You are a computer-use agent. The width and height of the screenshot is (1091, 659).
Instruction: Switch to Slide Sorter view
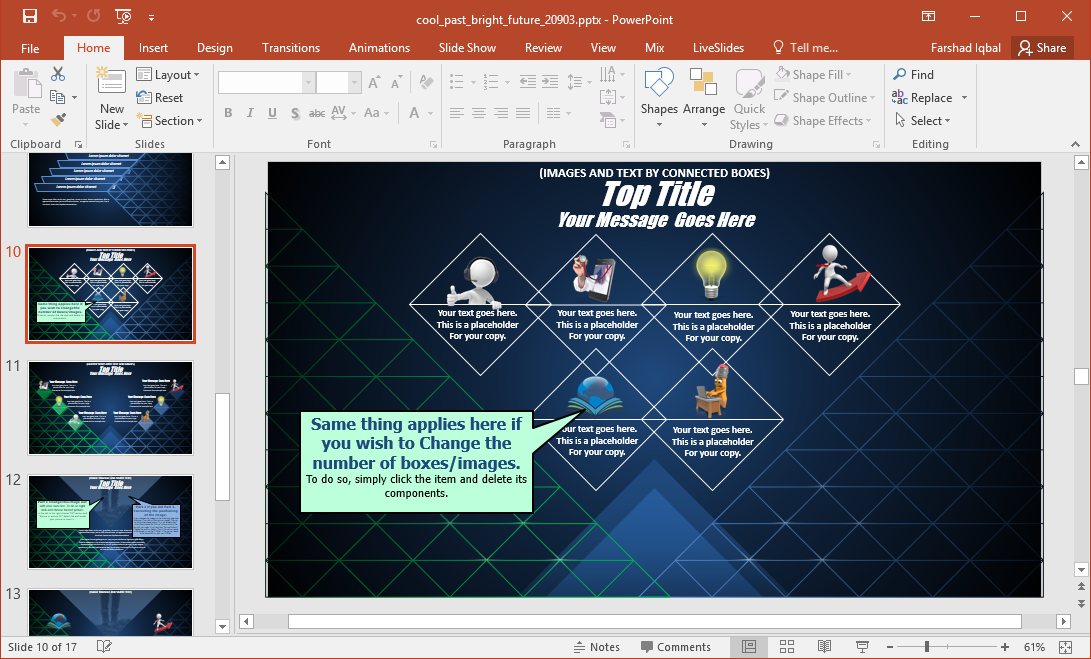[x=787, y=647]
